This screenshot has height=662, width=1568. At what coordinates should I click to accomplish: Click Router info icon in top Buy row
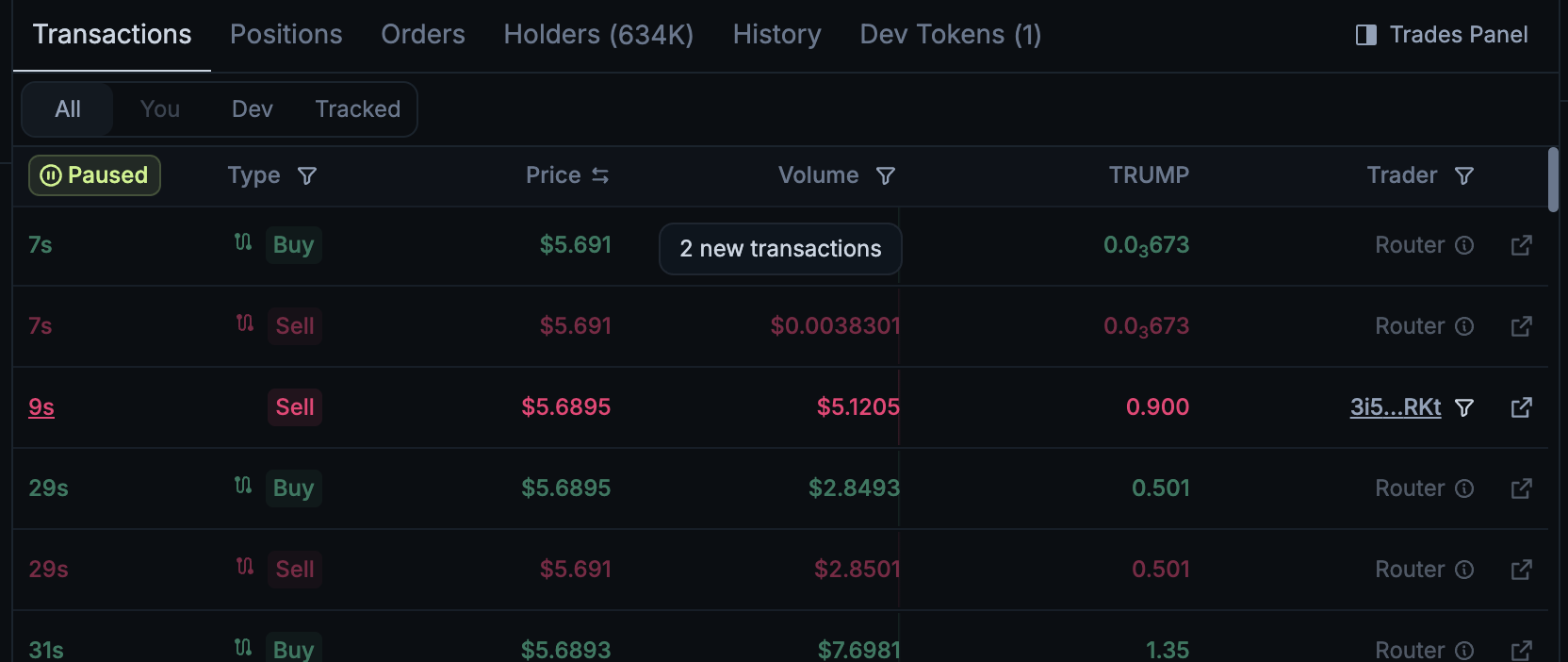[1464, 245]
